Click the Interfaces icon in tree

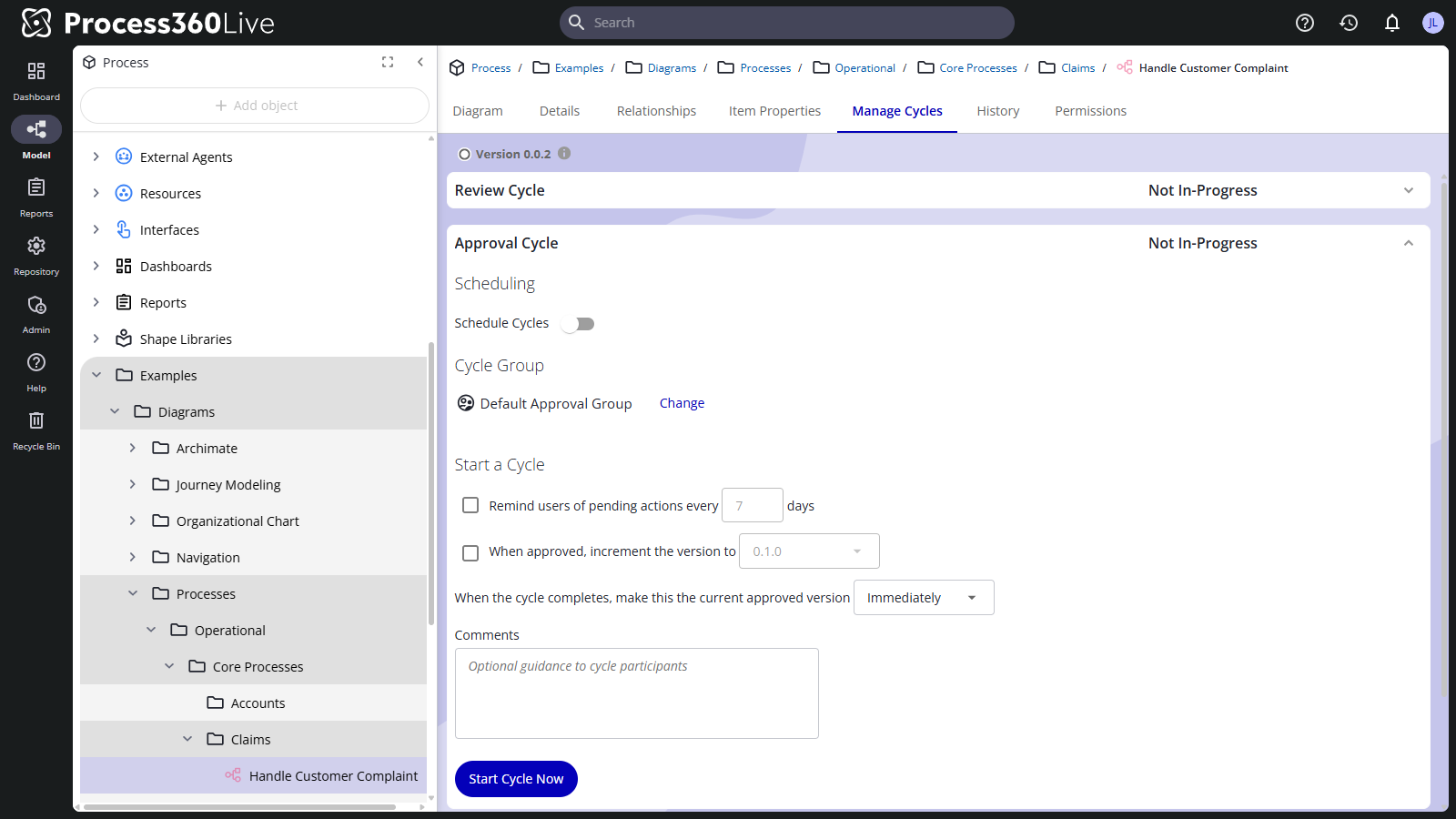[x=124, y=229]
